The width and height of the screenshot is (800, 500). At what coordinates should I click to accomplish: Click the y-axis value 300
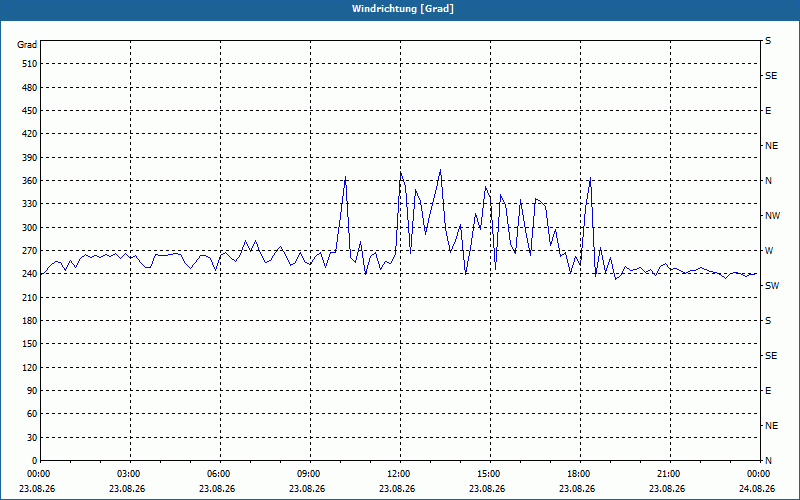point(30,228)
